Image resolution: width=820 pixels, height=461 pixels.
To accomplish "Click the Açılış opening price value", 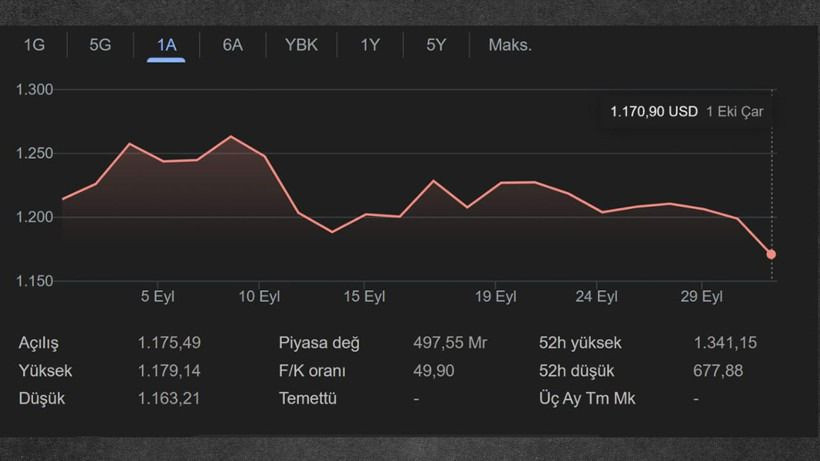I will [x=169, y=343].
